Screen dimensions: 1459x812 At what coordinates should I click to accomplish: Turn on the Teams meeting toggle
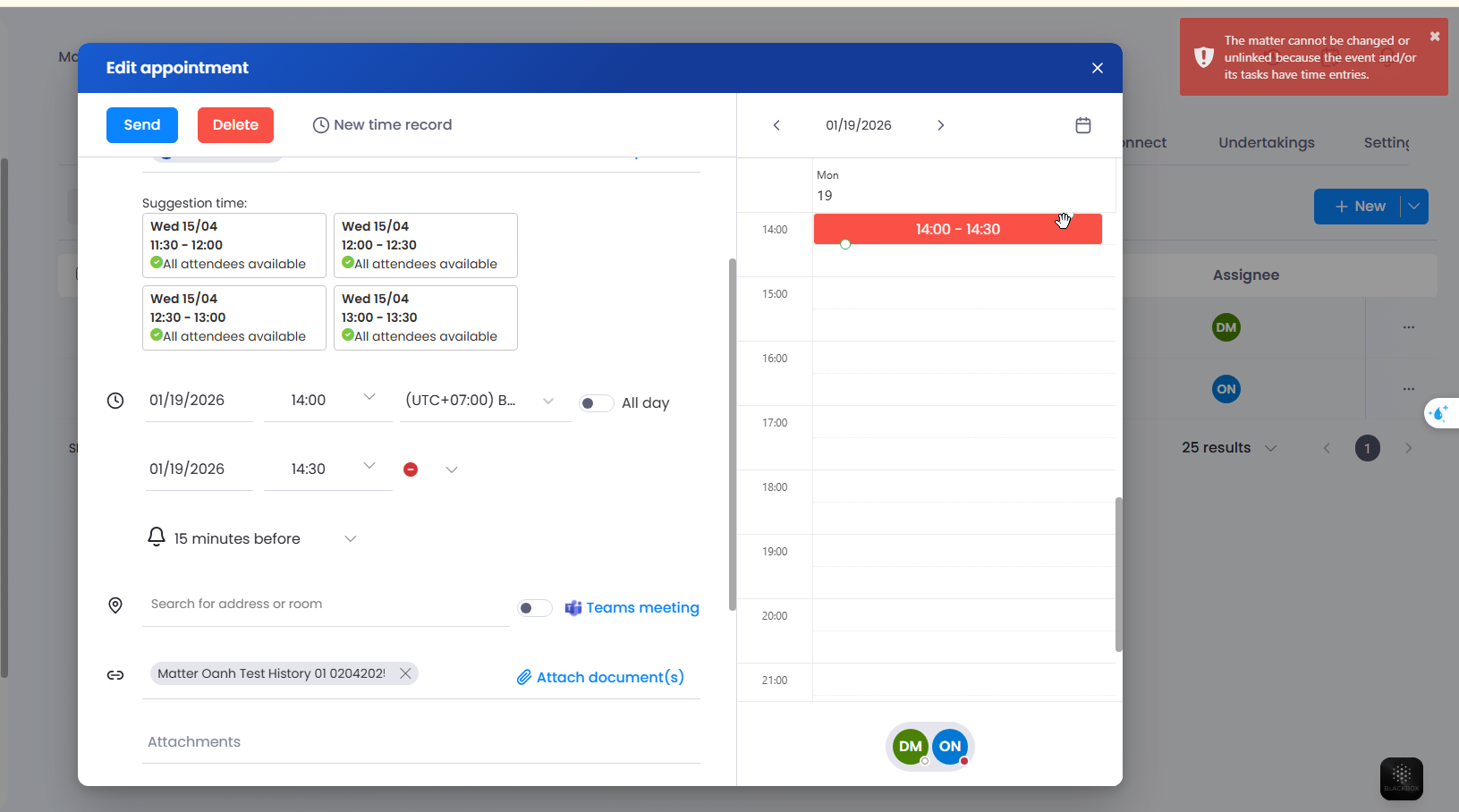(534, 608)
